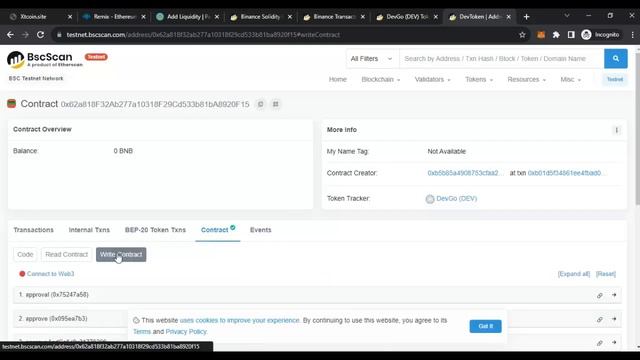Open browser side panel icon

tap(571, 35)
